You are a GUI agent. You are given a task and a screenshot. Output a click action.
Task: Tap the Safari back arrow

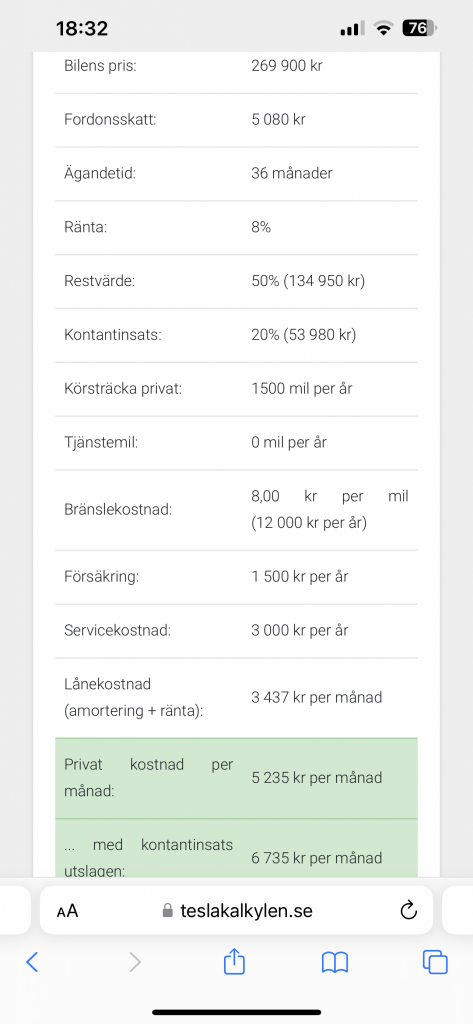point(32,962)
